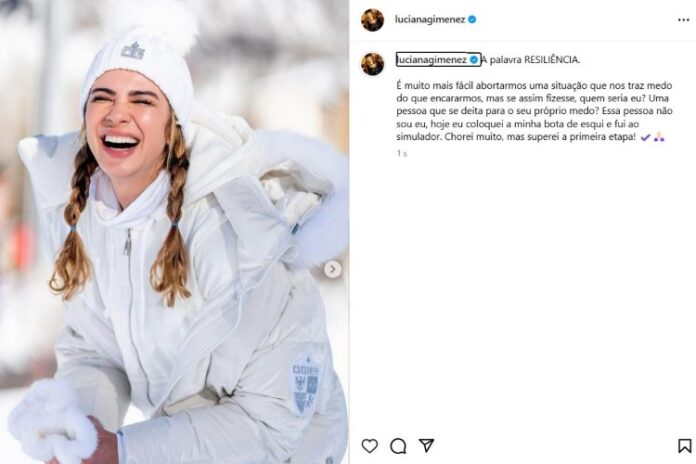
Task: Click the profile avatar in post header
Action: (372, 19)
